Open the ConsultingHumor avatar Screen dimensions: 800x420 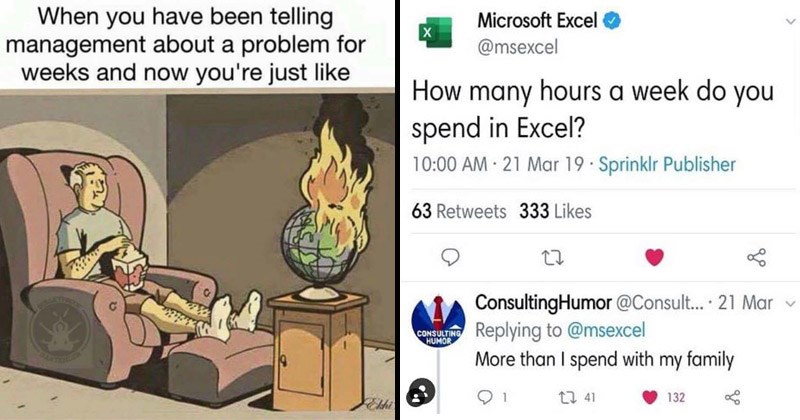(x=438, y=322)
